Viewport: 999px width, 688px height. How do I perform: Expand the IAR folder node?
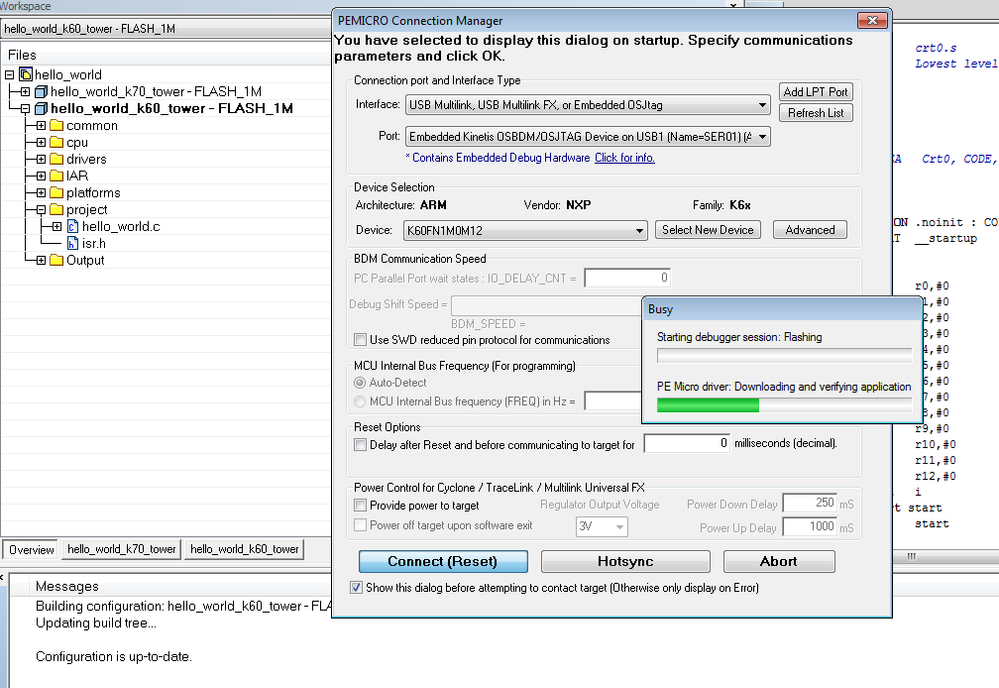41,176
